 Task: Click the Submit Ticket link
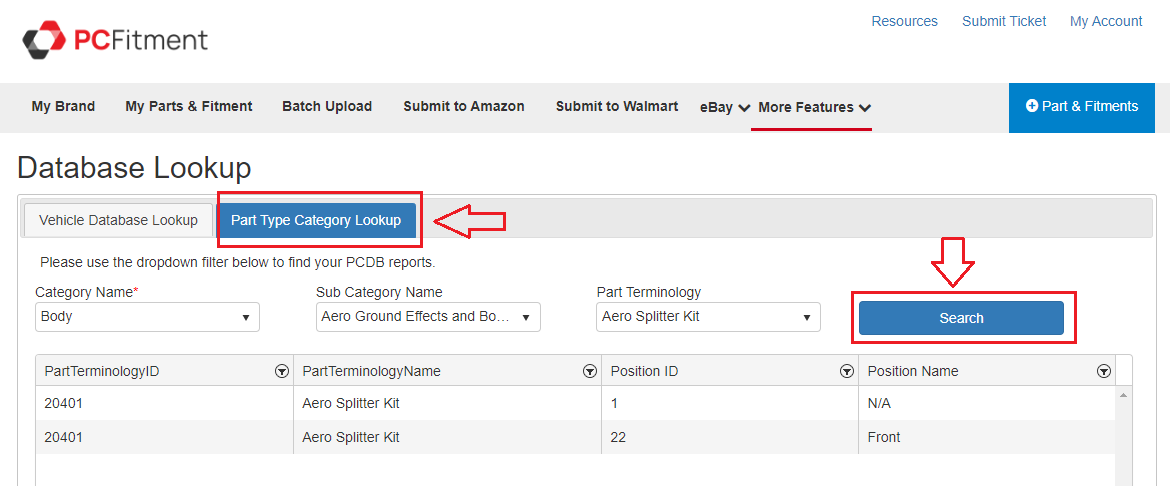point(1004,21)
